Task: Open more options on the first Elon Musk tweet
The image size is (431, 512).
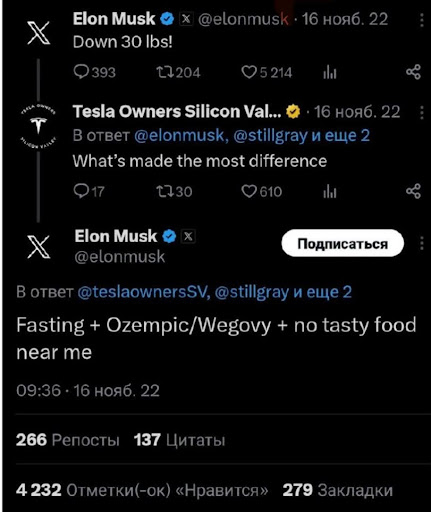Action: point(422,20)
